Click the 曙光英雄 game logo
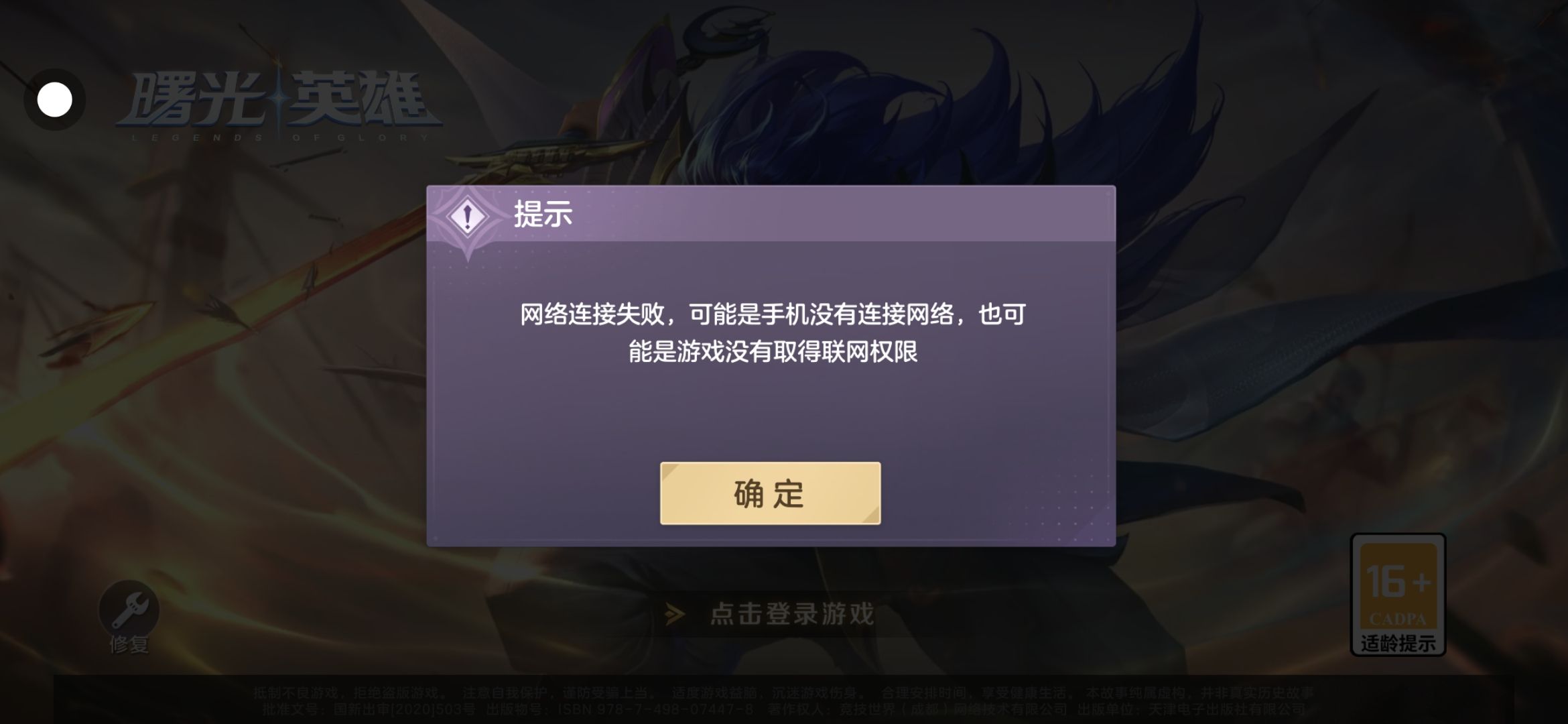The height and width of the screenshot is (724, 1568). coord(279,101)
